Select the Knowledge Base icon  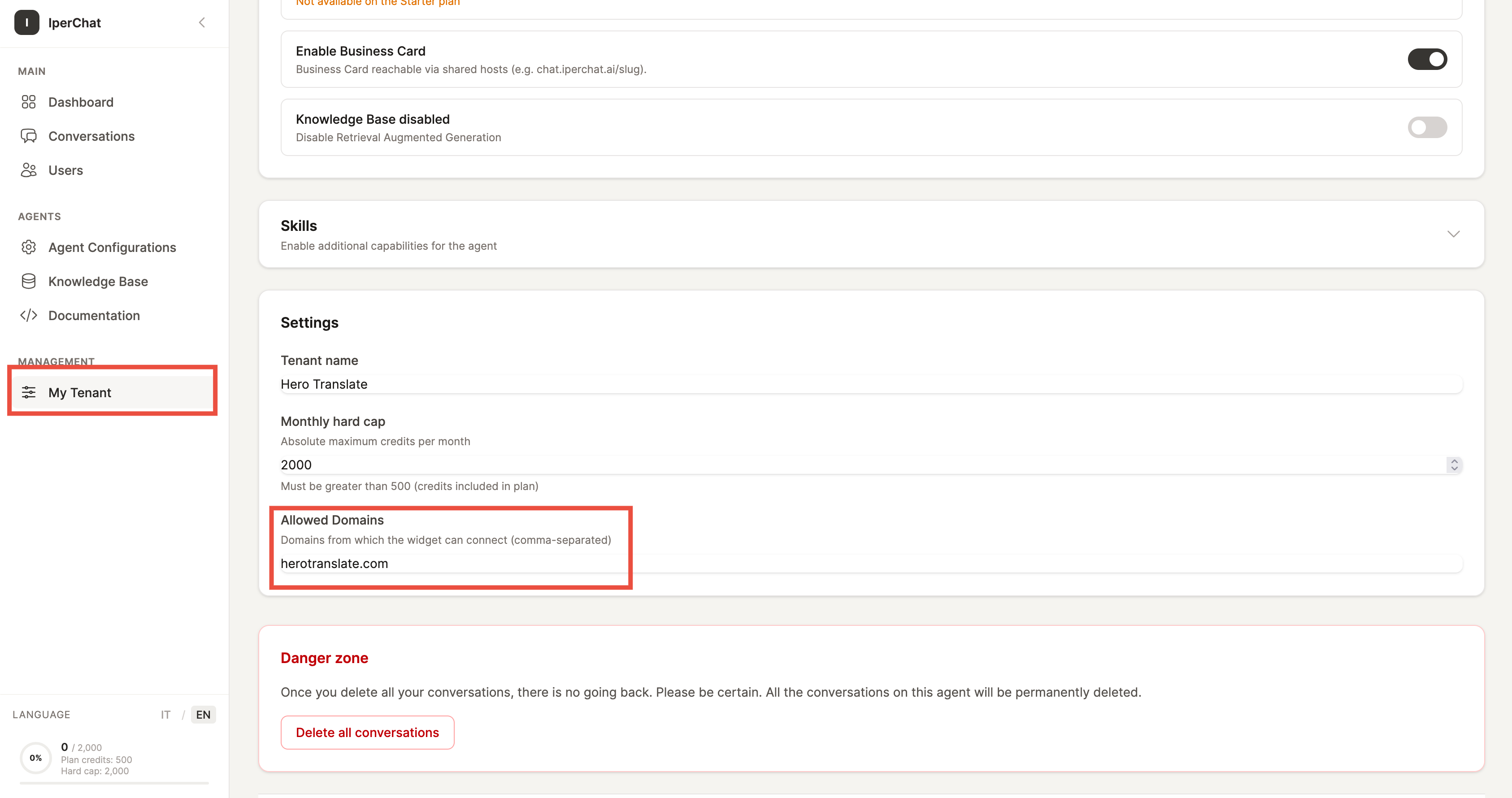click(x=29, y=281)
